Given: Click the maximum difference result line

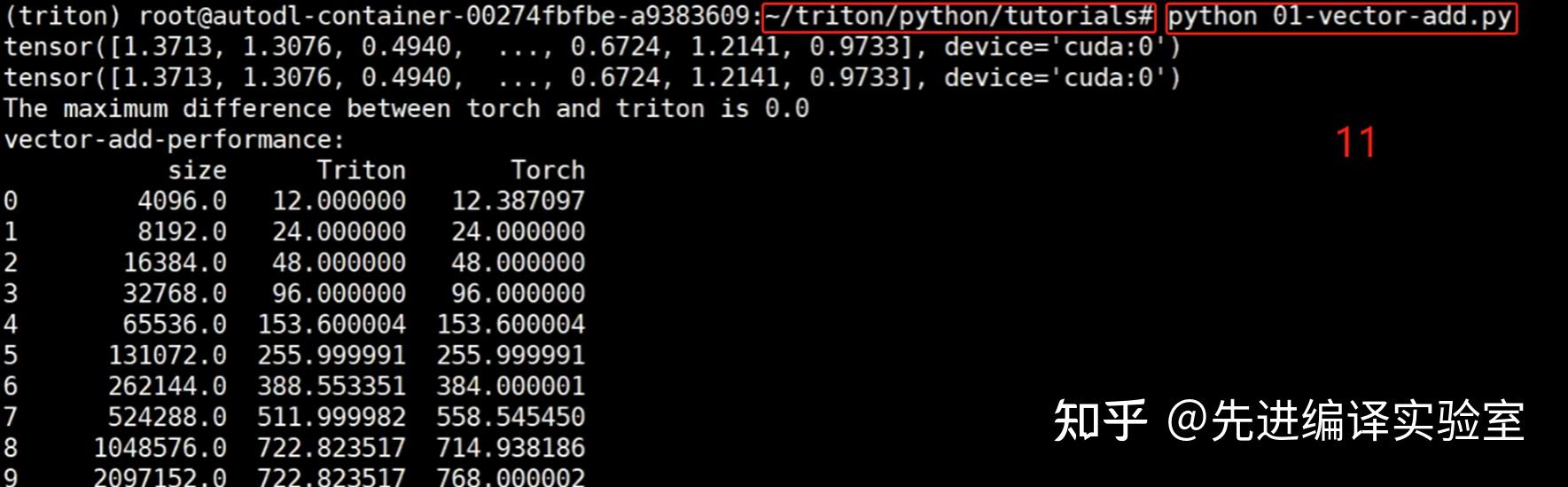Looking at the screenshot, I should (x=406, y=108).
